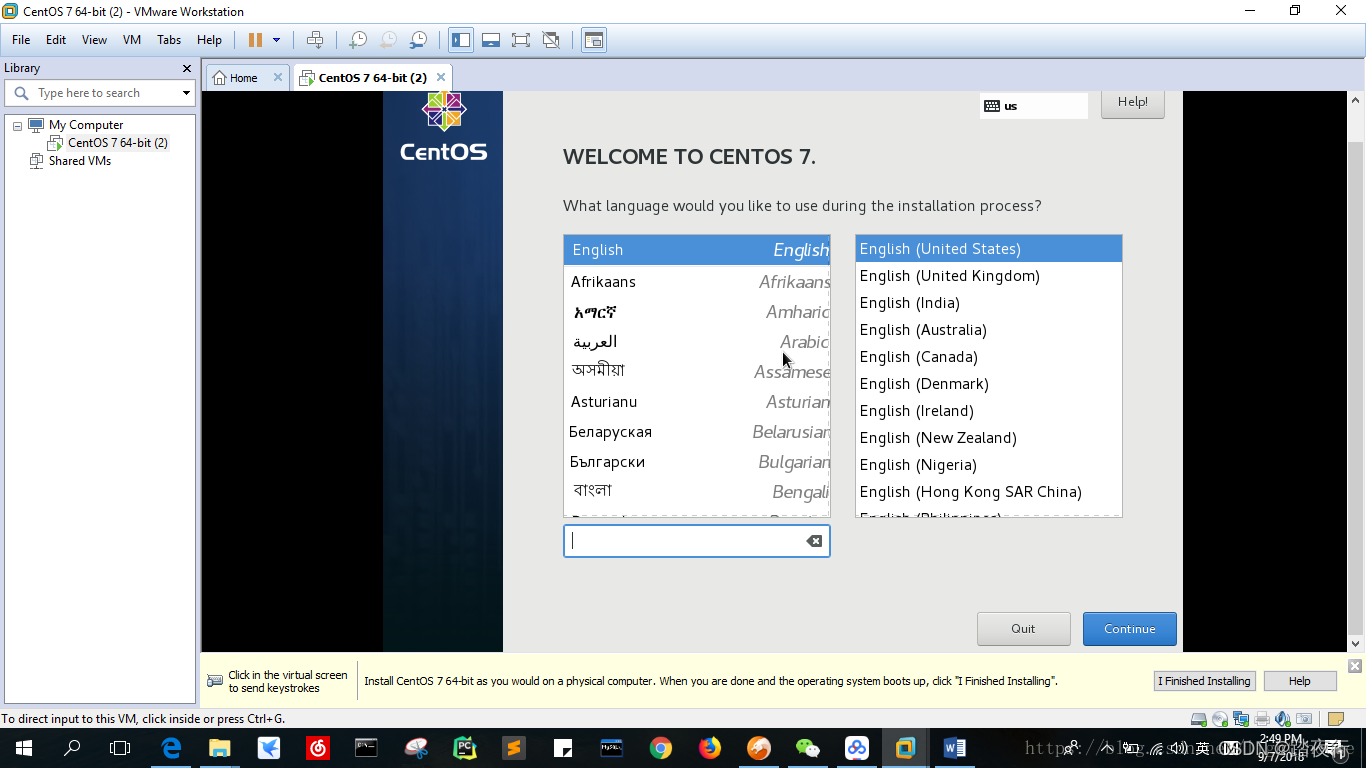The width and height of the screenshot is (1366, 768).
Task: Click the sound card status icon
Action: pyautogui.click(x=1283, y=719)
